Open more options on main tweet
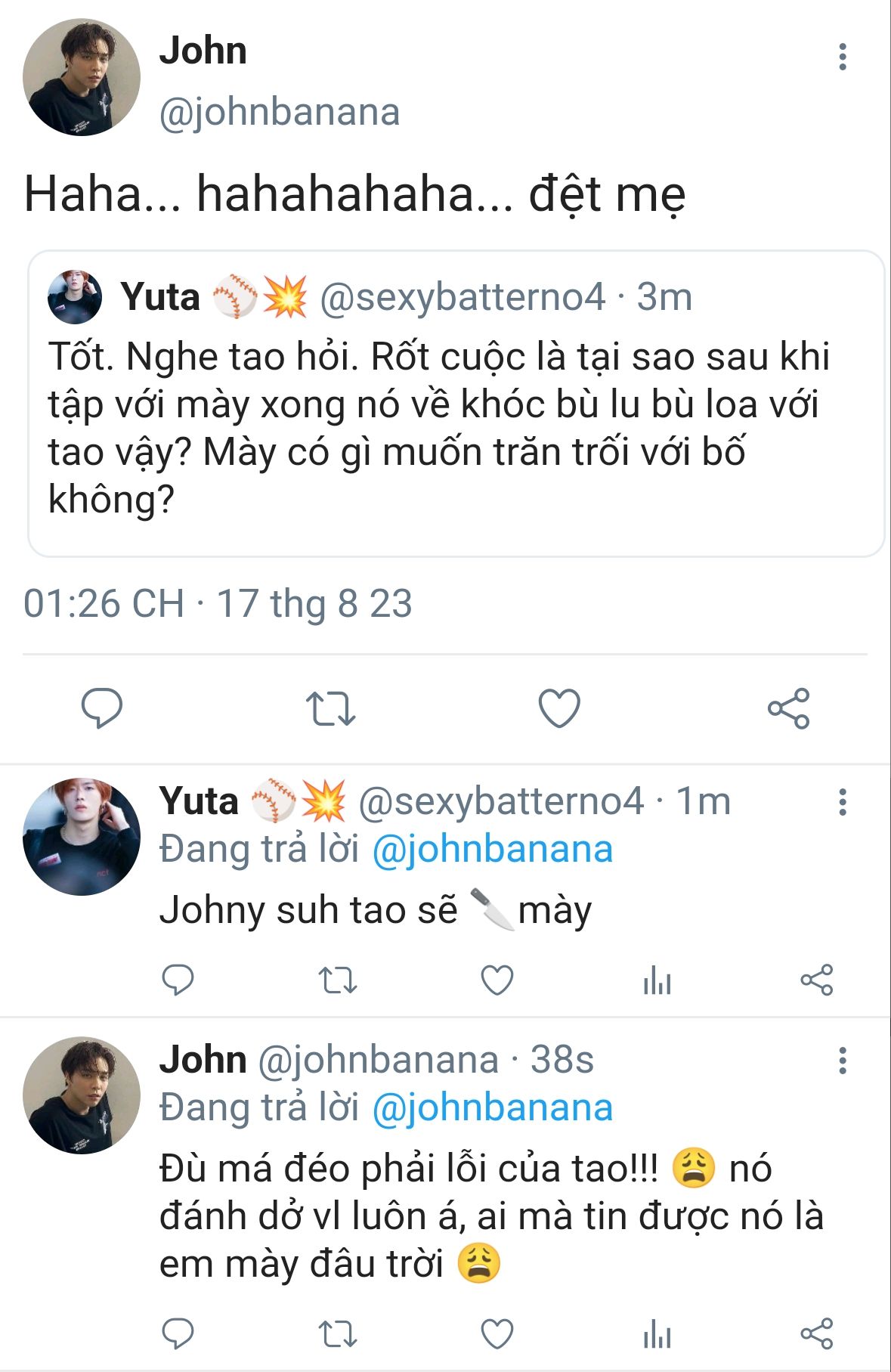The height and width of the screenshot is (1372, 891). tap(843, 57)
